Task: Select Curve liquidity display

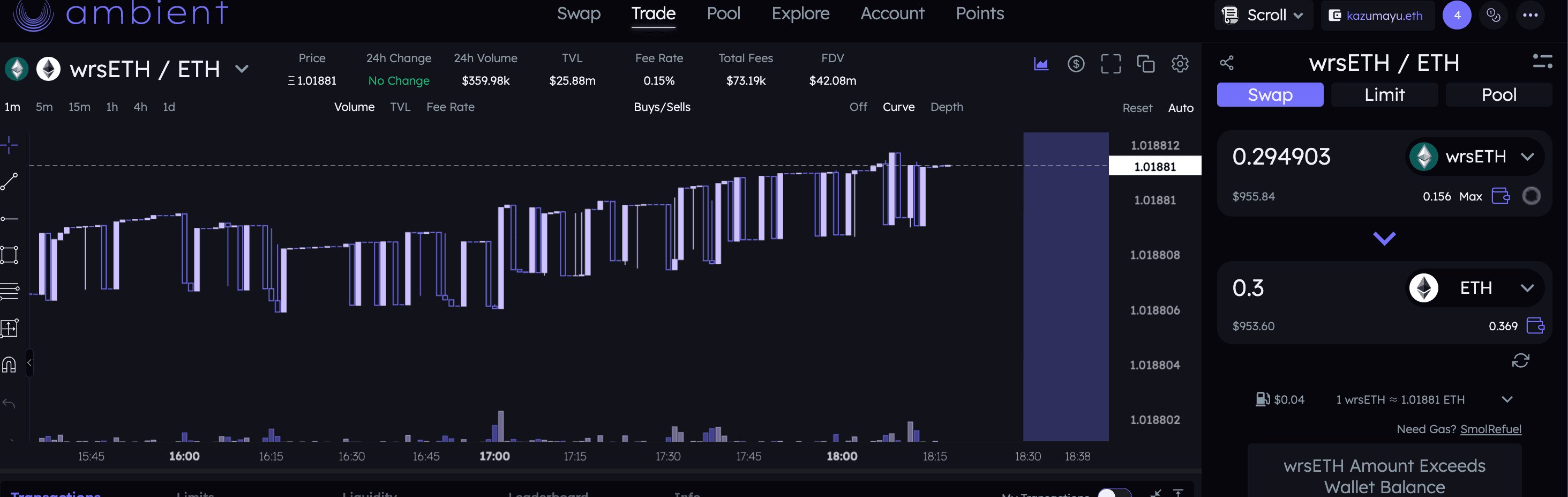Action: [x=898, y=107]
